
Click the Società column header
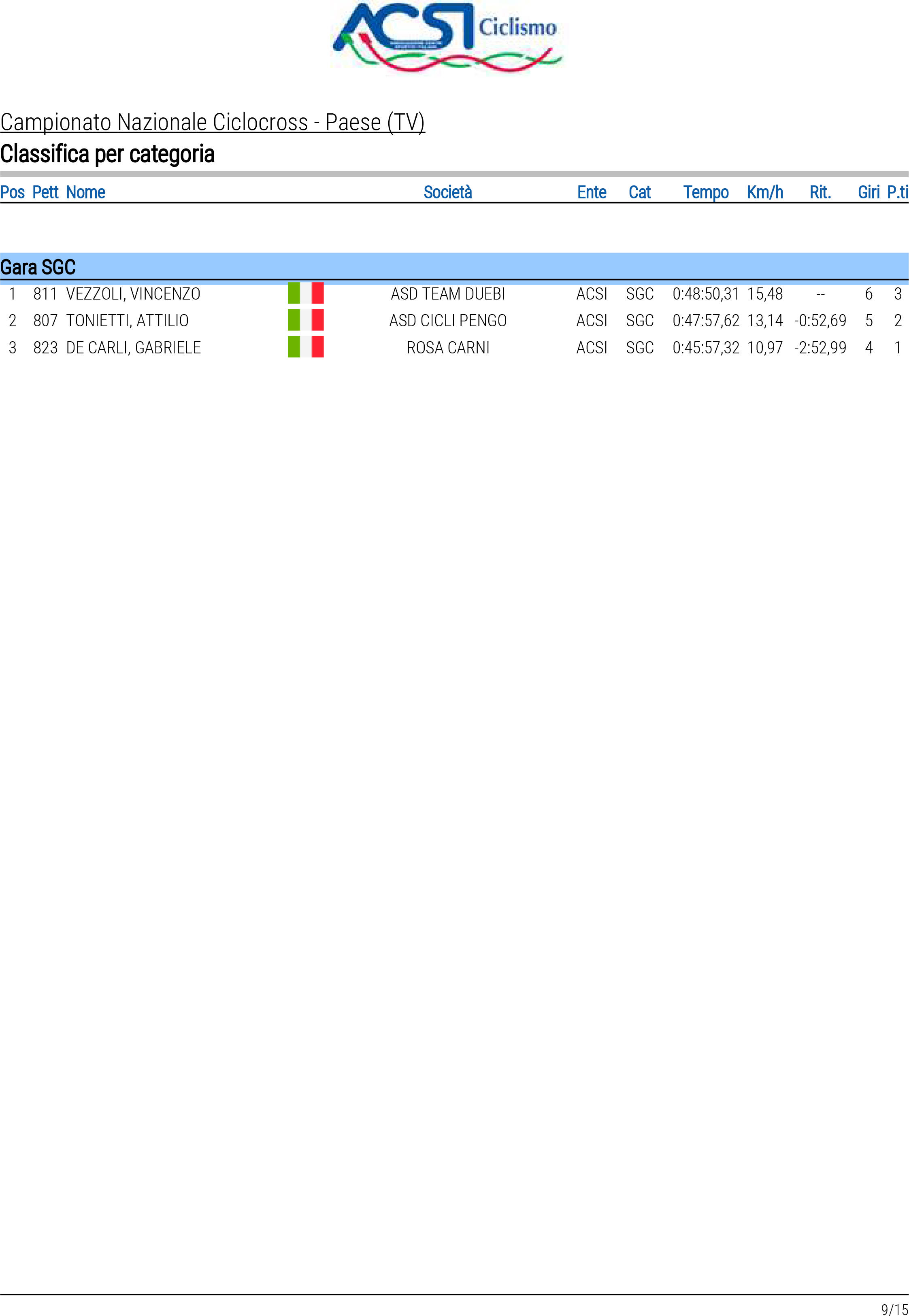(448, 192)
